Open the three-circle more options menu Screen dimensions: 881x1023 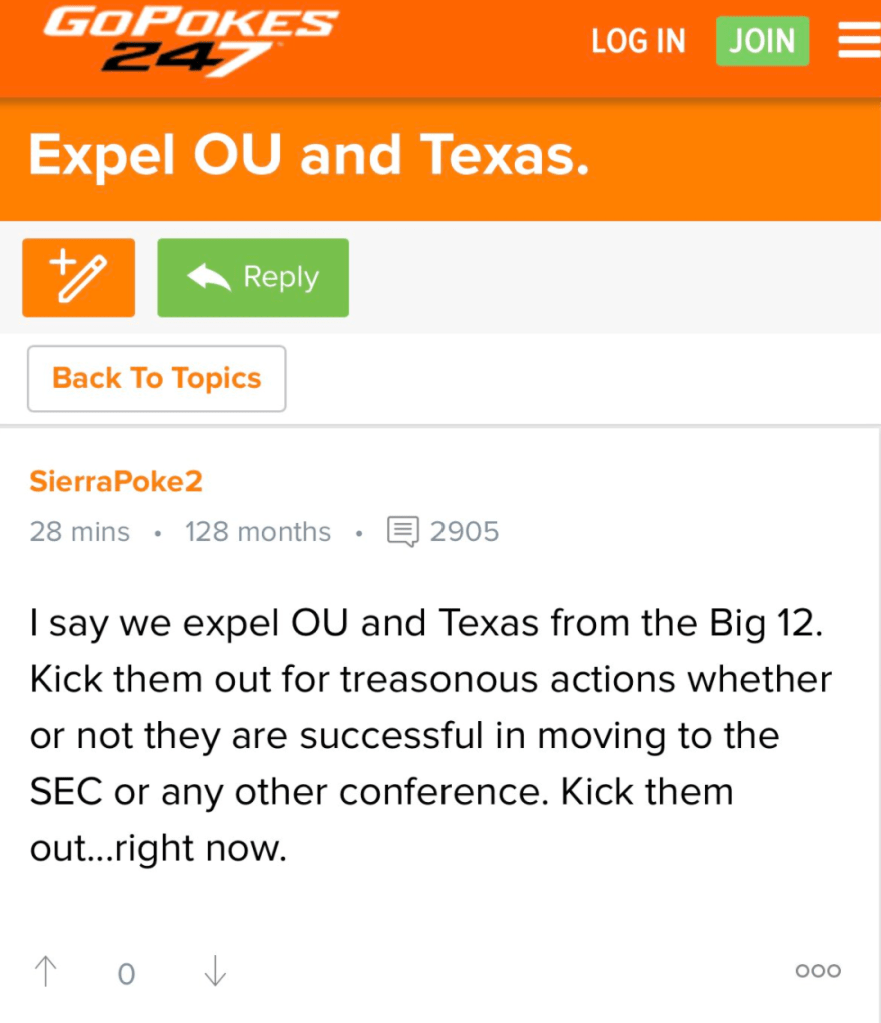[x=818, y=971]
